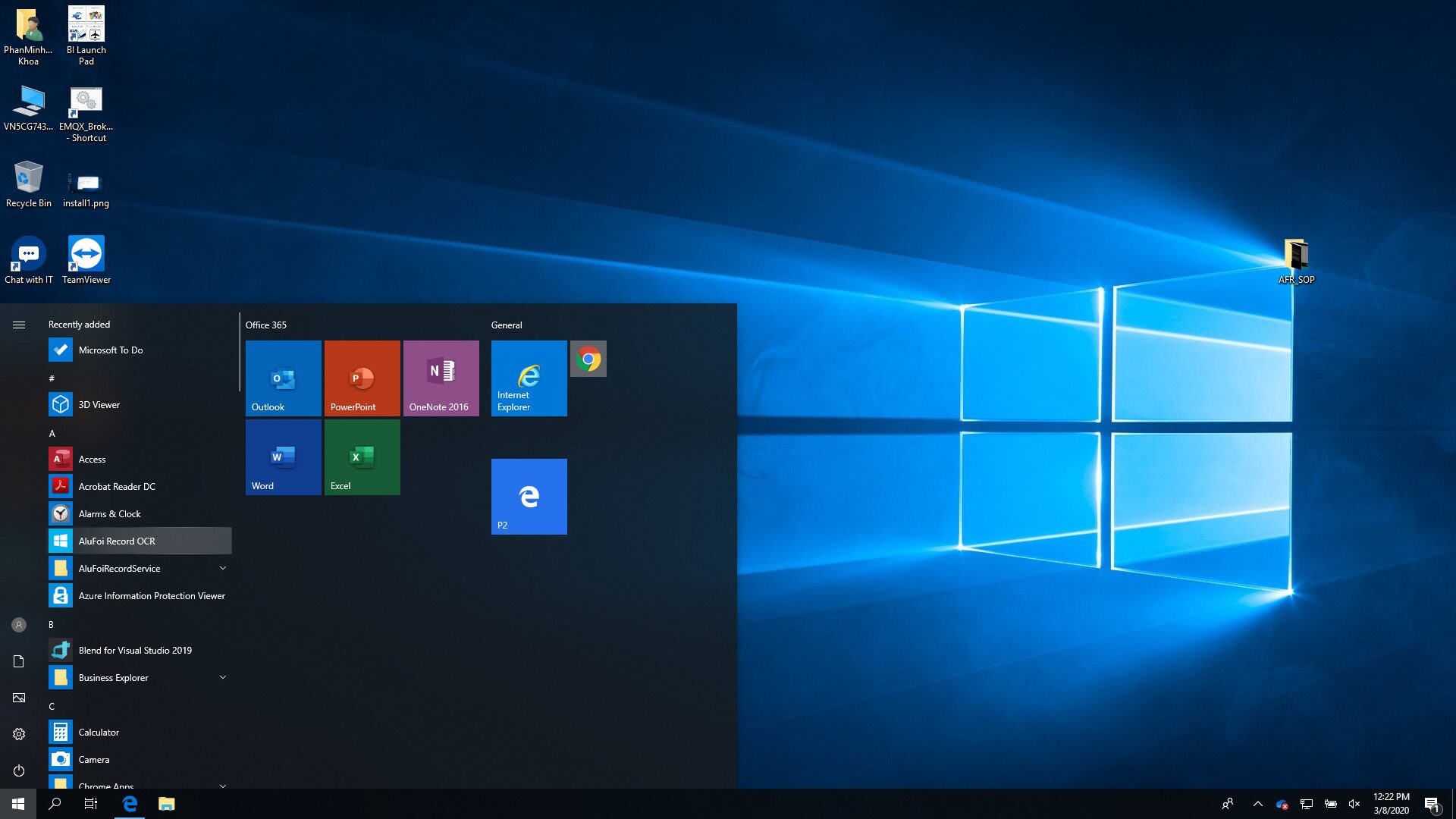Image resolution: width=1456 pixels, height=819 pixels.
Task: Select the BI Launch Pad desktop icon
Action: coord(86,36)
